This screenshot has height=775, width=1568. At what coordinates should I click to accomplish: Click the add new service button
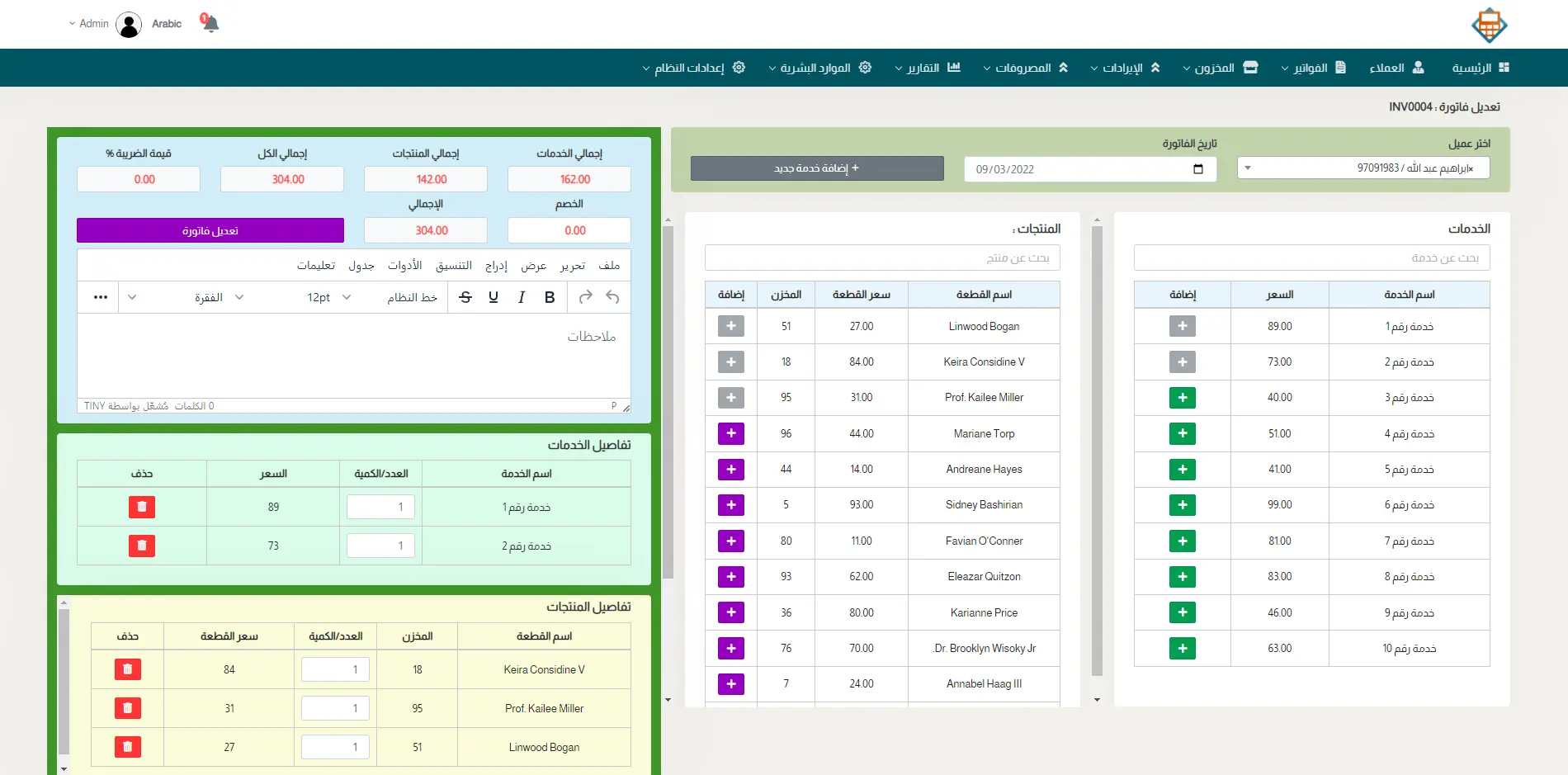pos(816,168)
